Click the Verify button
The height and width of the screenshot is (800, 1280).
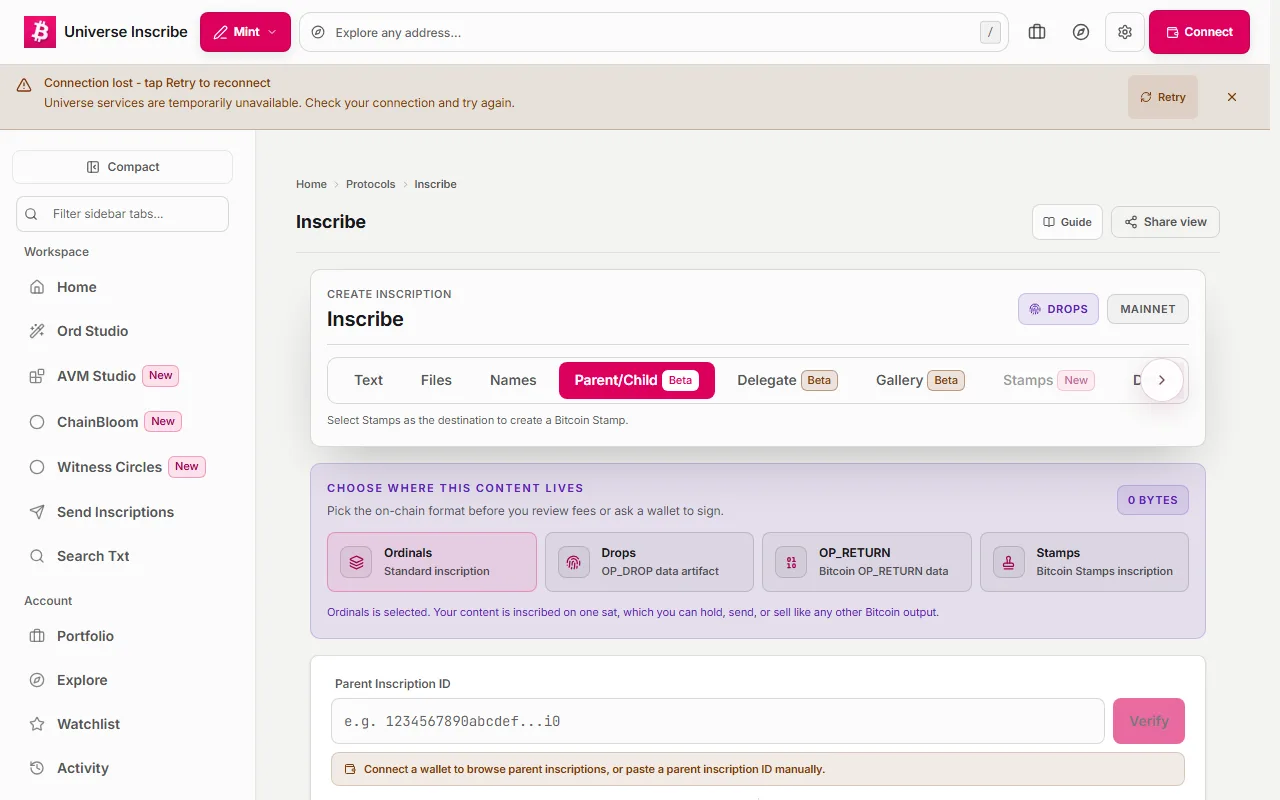1149,721
